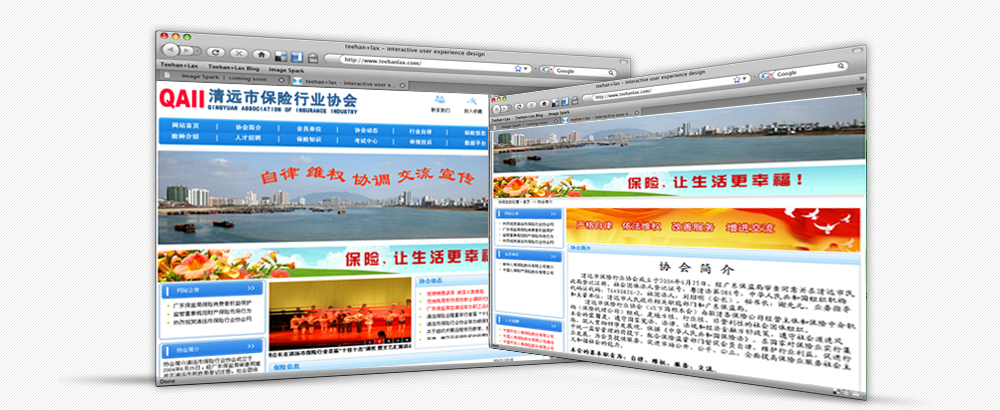
Task: Bookmark the page with left window's star icon
Action: (x=518, y=68)
